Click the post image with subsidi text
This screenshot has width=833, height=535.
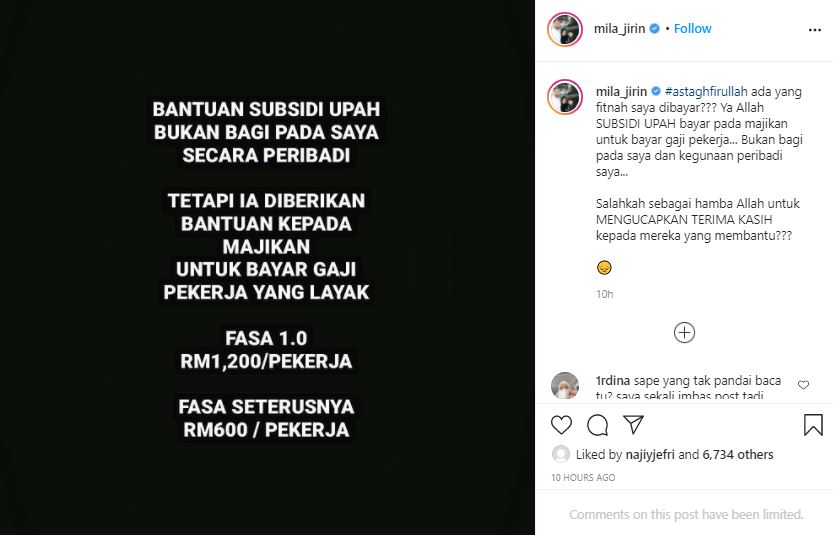(x=267, y=268)
